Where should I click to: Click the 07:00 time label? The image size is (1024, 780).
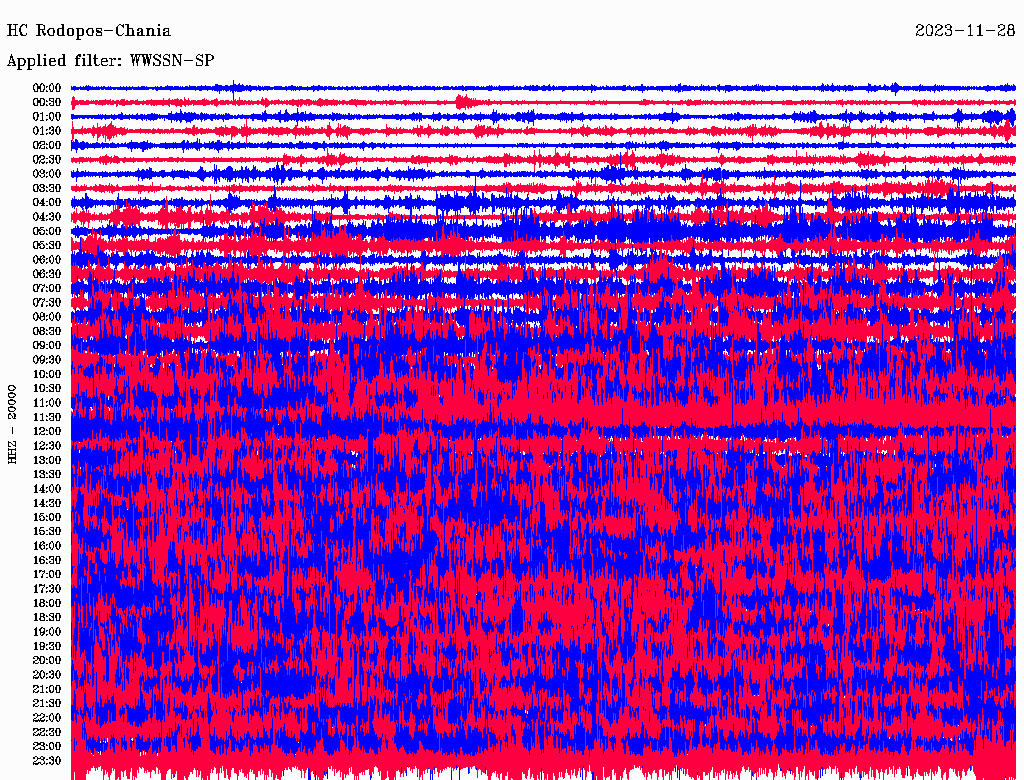click(47, 288)
